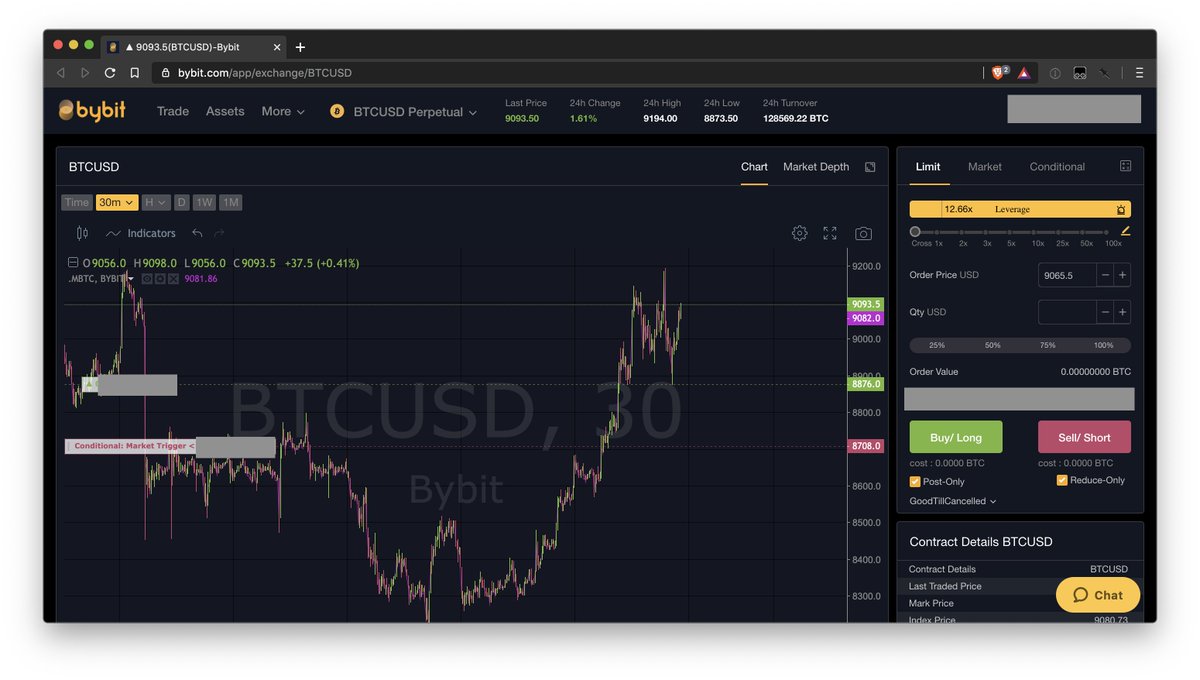Screen dimensions: 1200x680
Task: Click the Sell/ Short button
Action: (x=1084, y=437)
